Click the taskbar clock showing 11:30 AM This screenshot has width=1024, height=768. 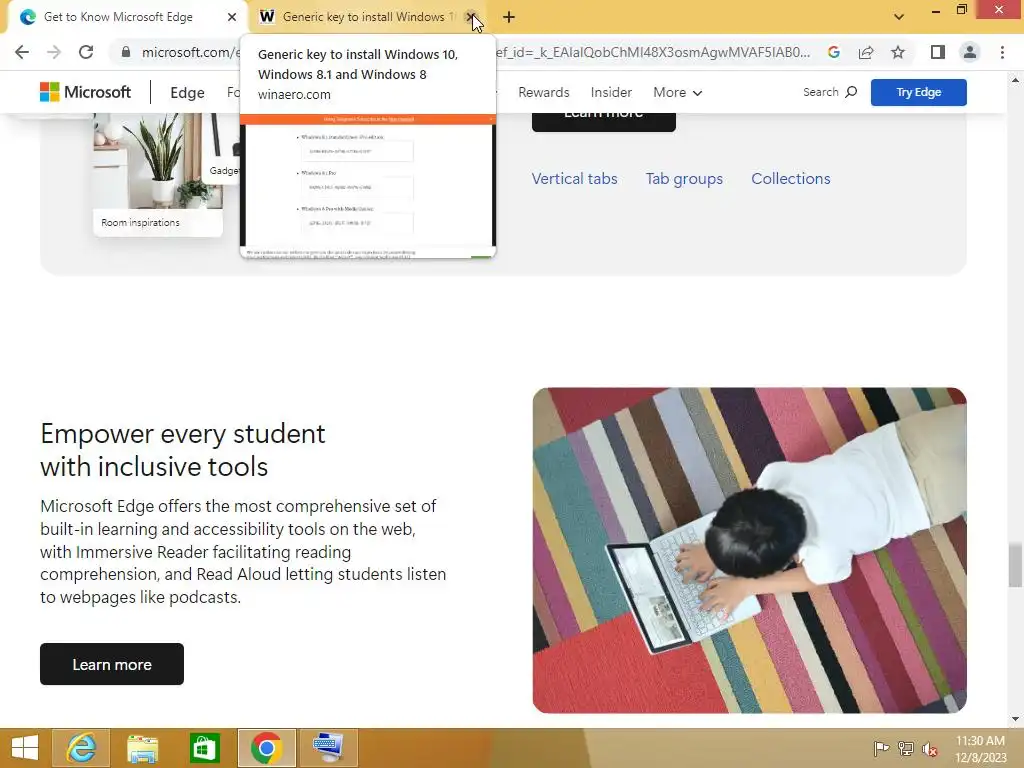[980, 749]
